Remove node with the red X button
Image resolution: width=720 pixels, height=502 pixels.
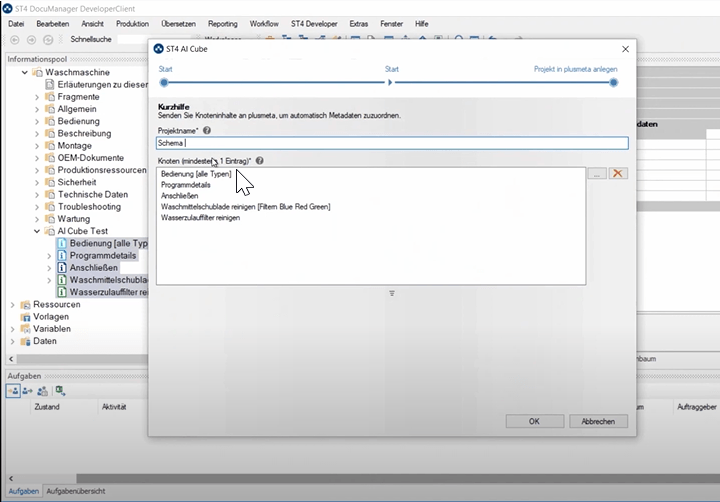tap(618, 173)
